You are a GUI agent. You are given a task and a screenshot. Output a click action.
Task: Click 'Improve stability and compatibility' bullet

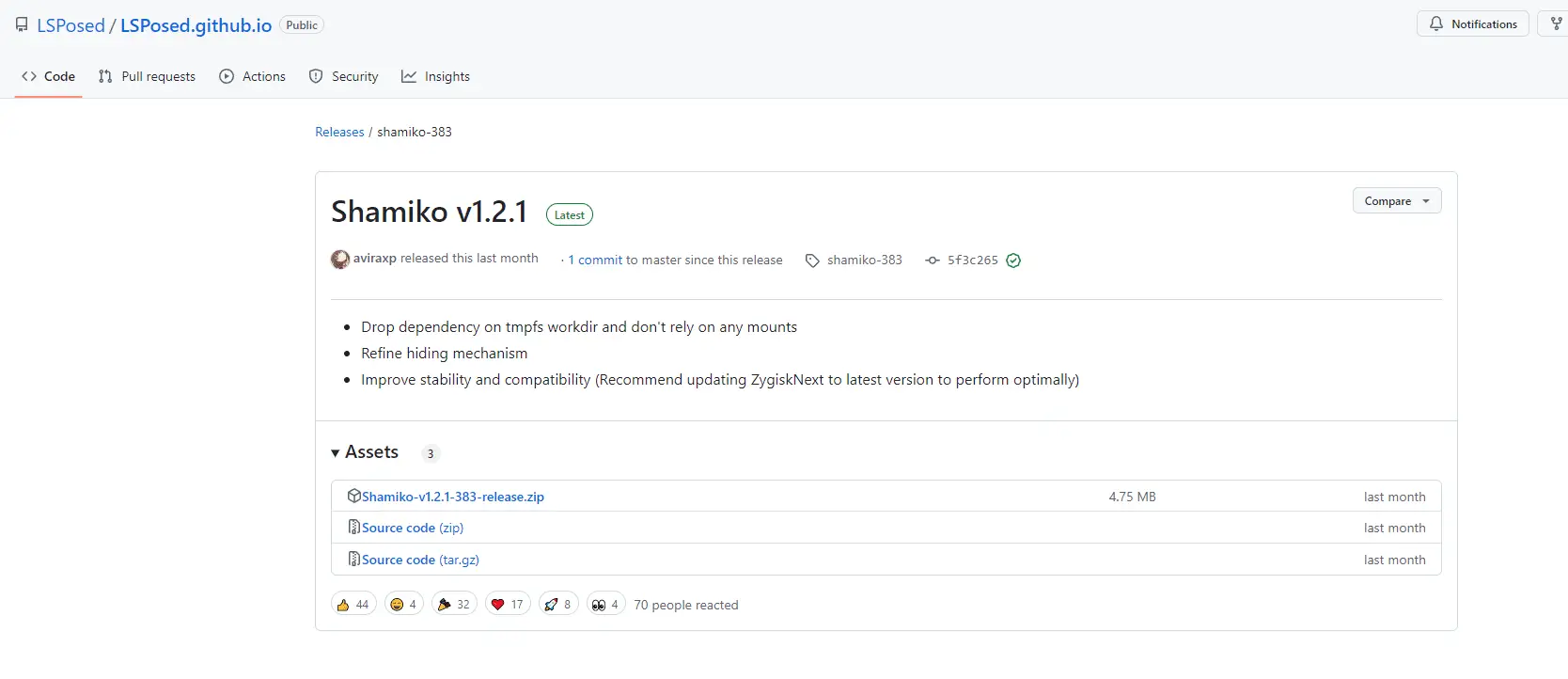tap(720, 380)
